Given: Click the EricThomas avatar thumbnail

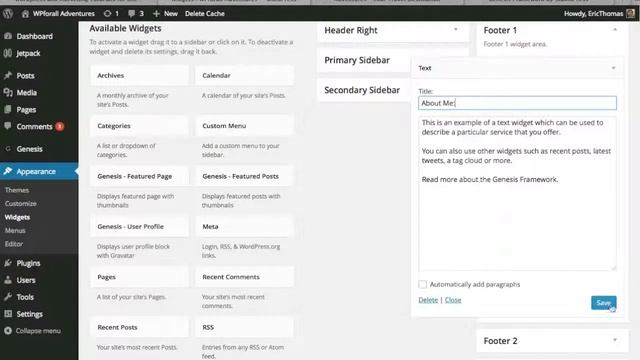Looking at the screenshot, I should tap(631, 13).
